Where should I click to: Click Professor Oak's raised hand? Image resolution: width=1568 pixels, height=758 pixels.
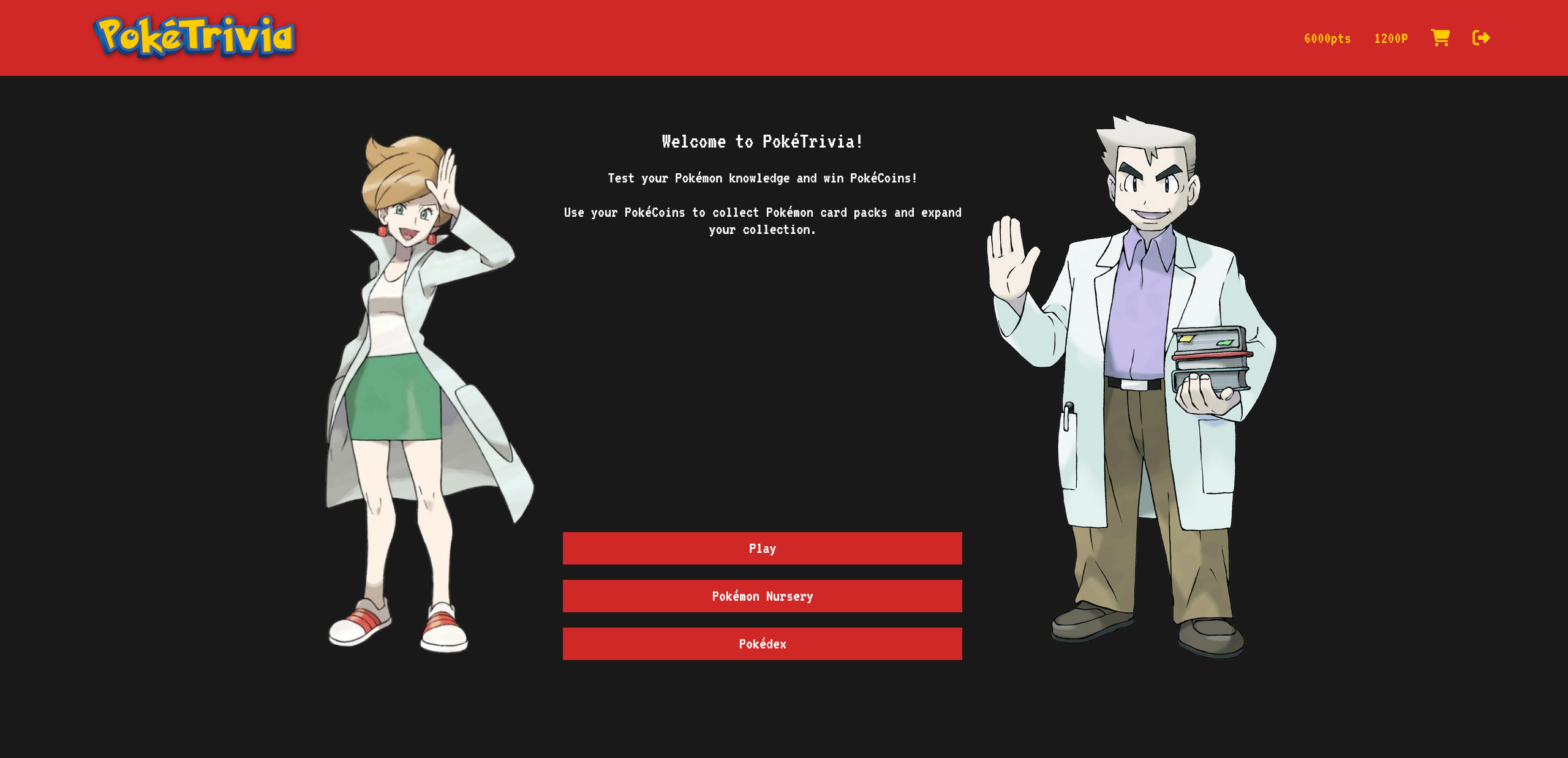1011,258
